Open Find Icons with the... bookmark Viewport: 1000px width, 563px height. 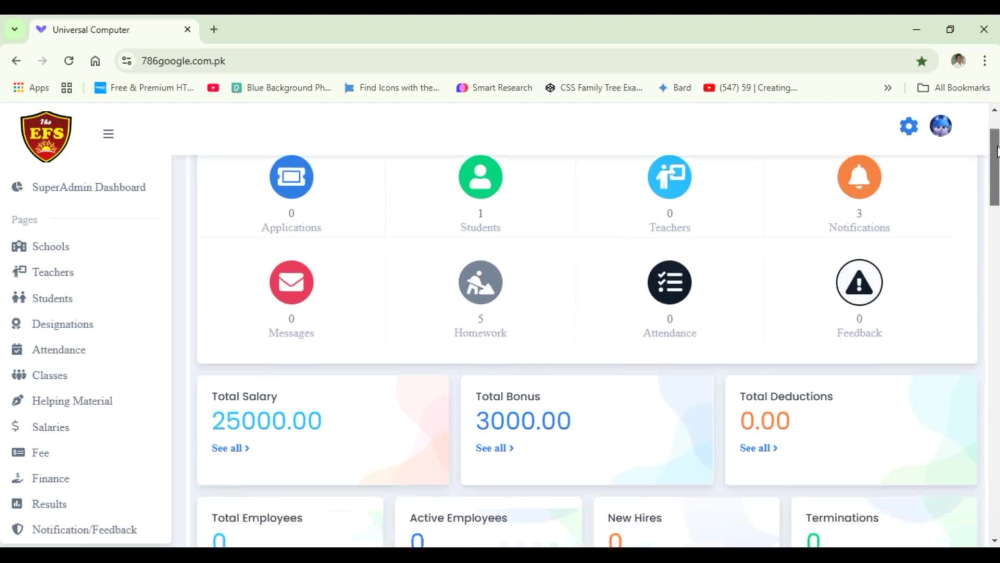pyautogui.click(x=392, y=87)
